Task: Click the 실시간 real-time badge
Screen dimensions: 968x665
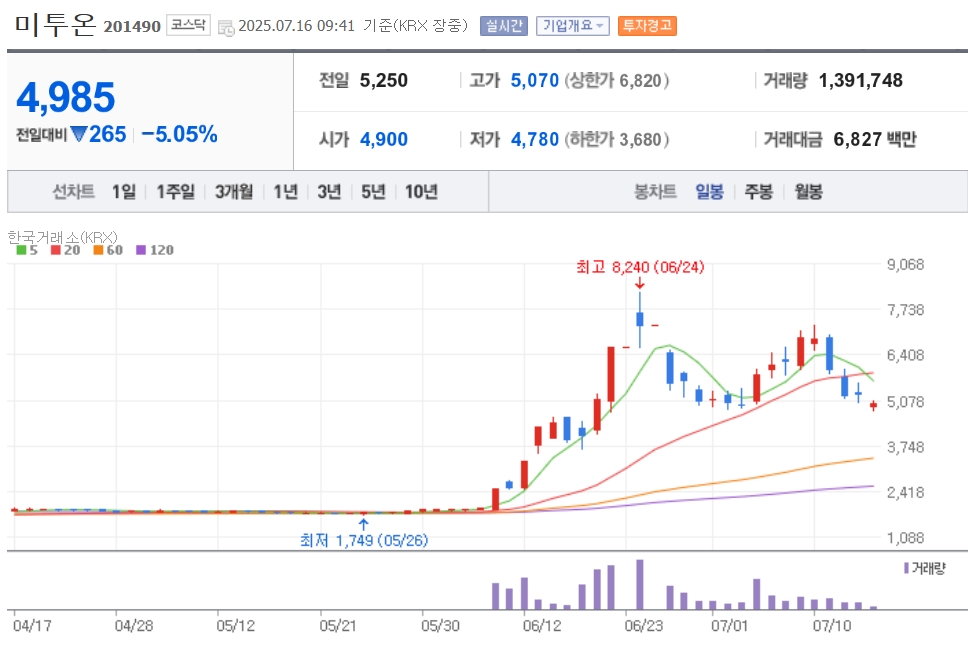Action: (x=504, y=26)
